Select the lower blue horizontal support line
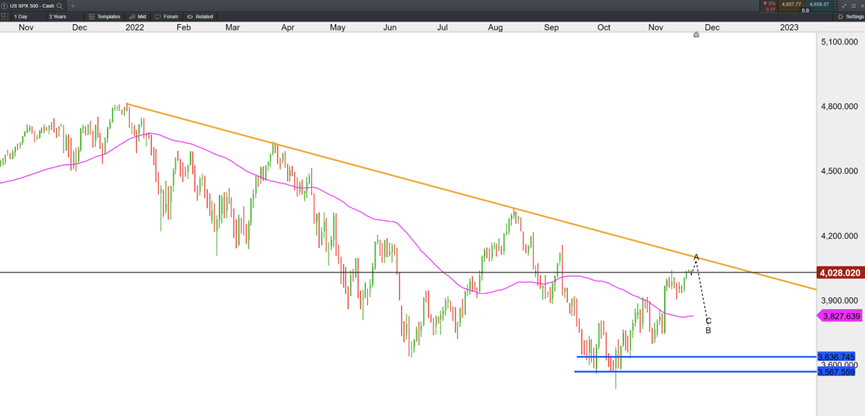Viewport: 865px width, 416px height. point(695,372)
